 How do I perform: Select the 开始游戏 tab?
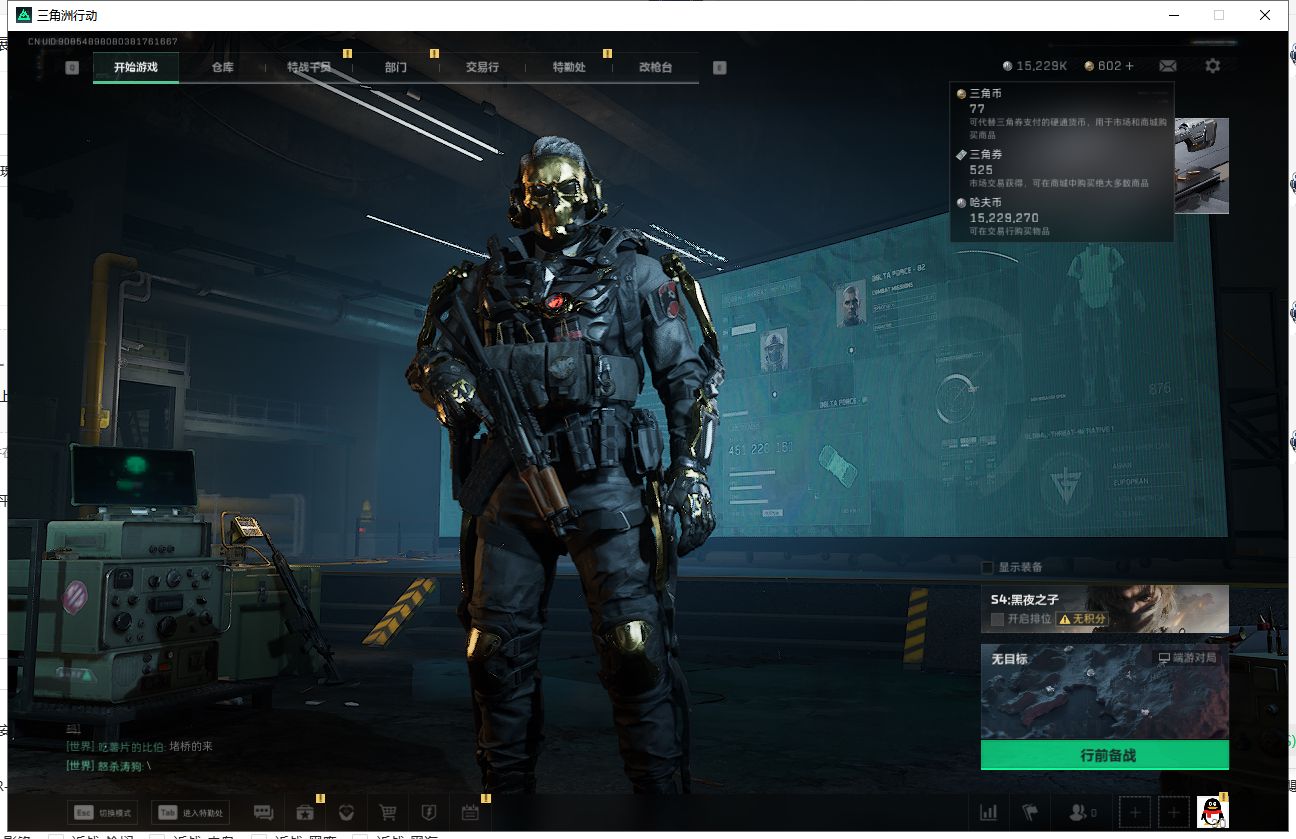(x=136, y=67)
